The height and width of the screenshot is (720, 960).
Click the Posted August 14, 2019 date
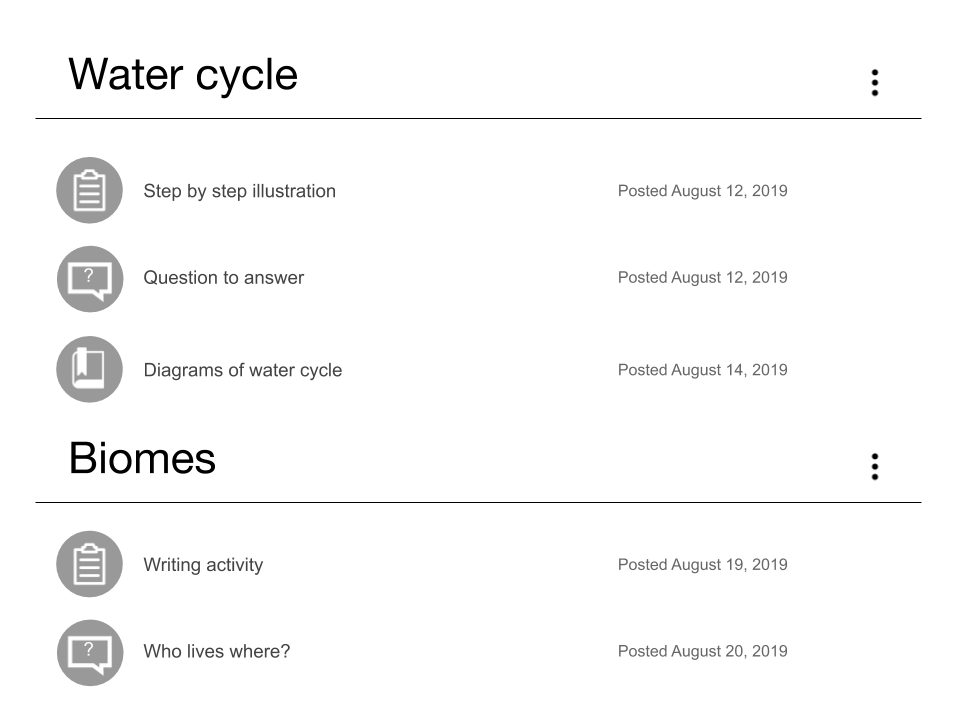pyautogui.click(x=702, y=370)
